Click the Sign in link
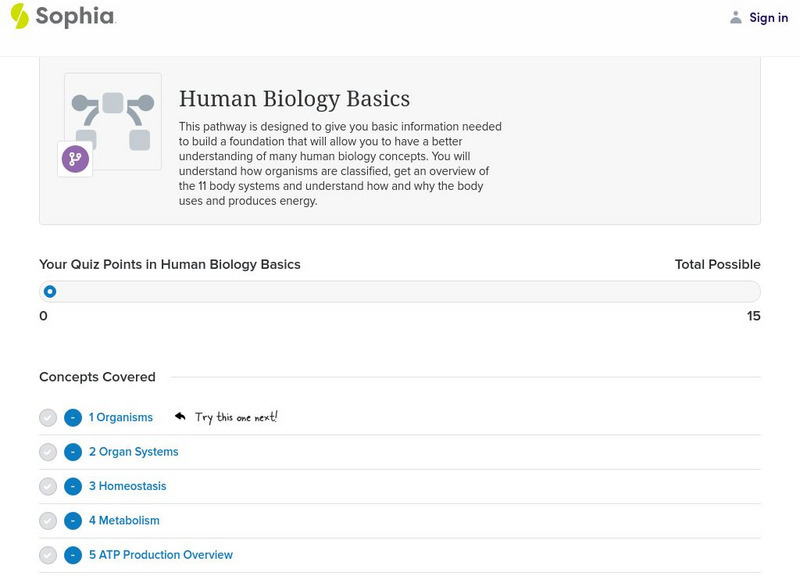This screenshot has width=800, height=576. (x=769, y=17)
